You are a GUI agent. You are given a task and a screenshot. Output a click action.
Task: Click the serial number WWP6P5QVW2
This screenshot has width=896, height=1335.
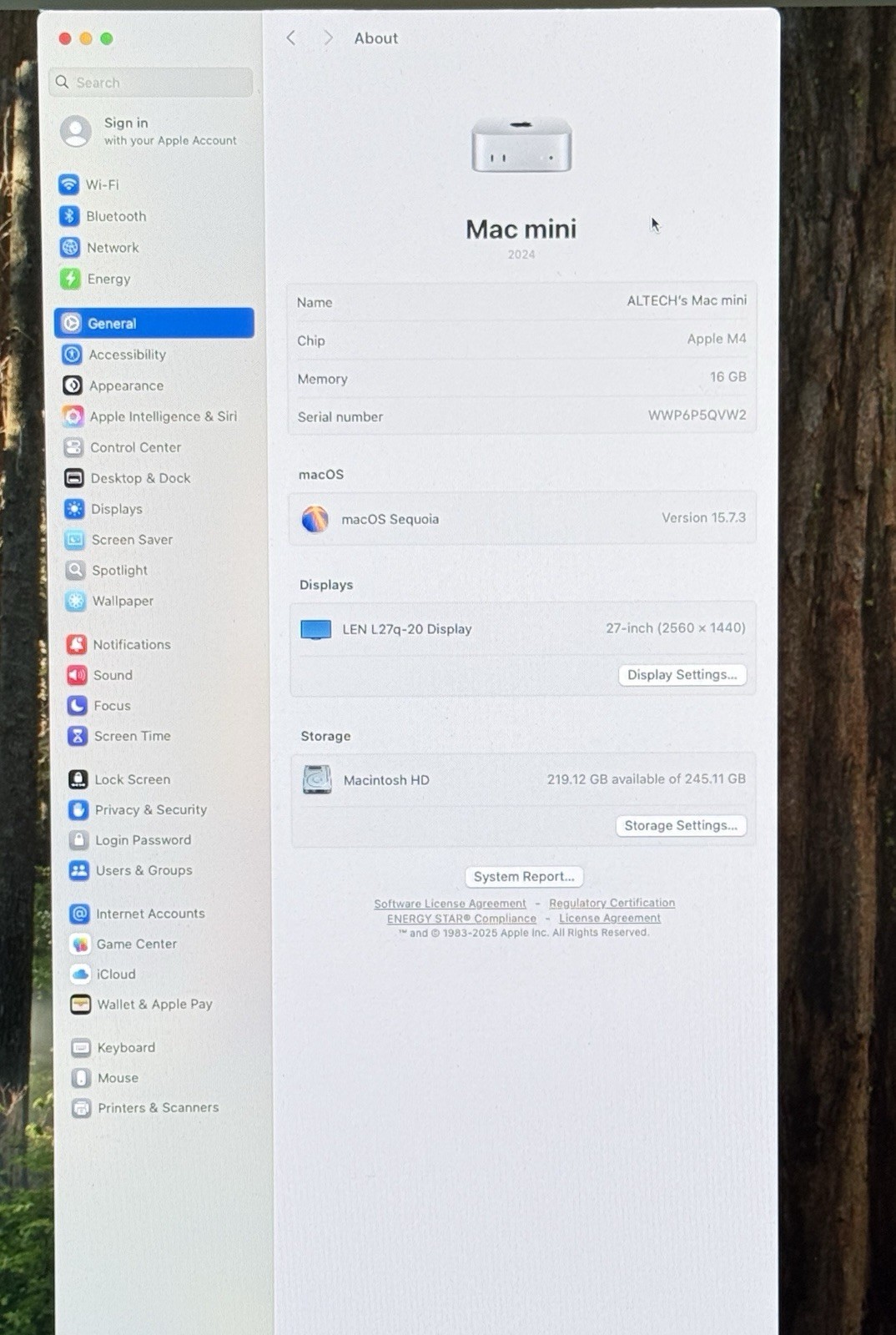697,415
